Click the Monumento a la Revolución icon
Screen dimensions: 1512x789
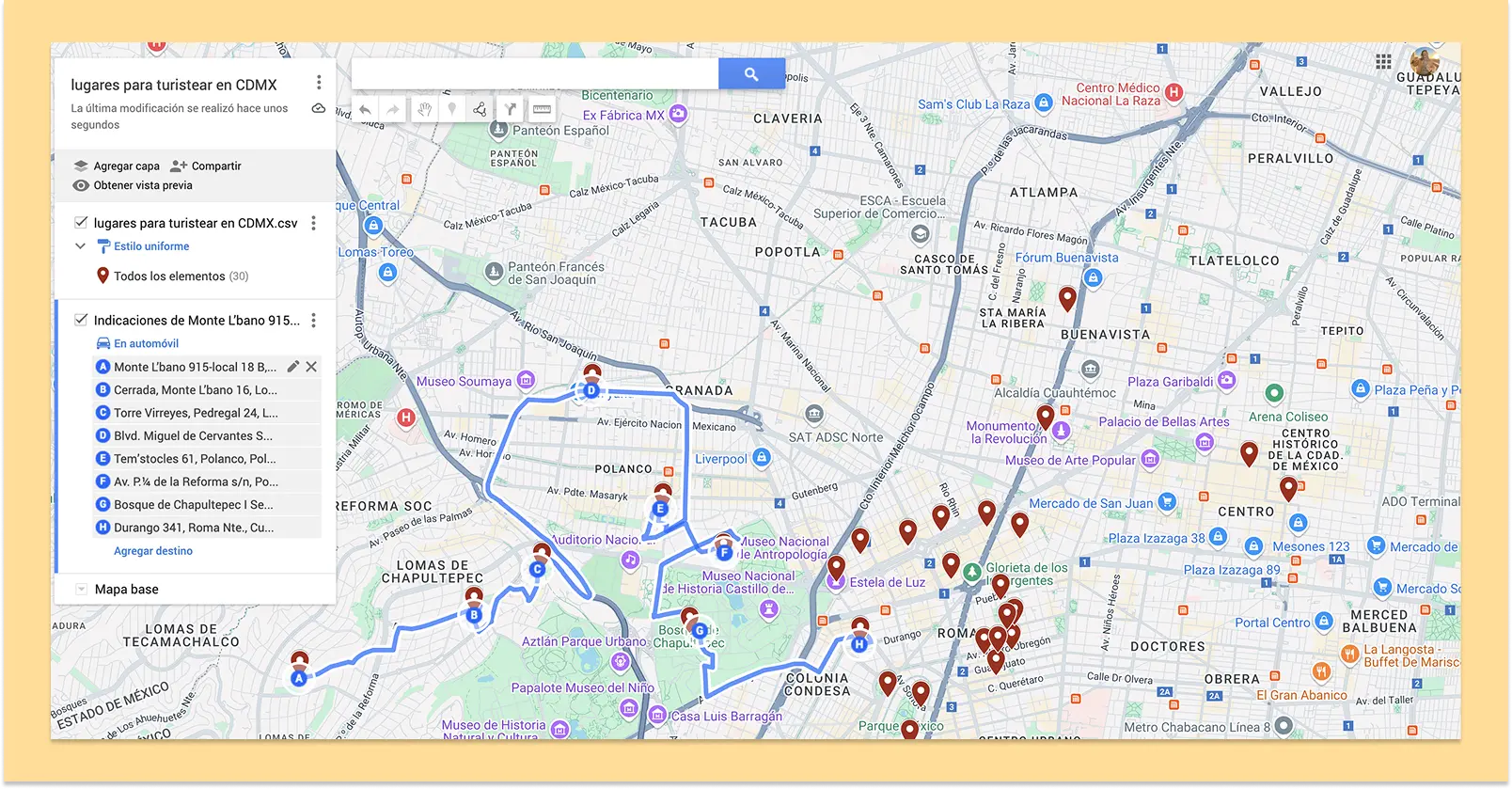click(x=1062, y=431)
